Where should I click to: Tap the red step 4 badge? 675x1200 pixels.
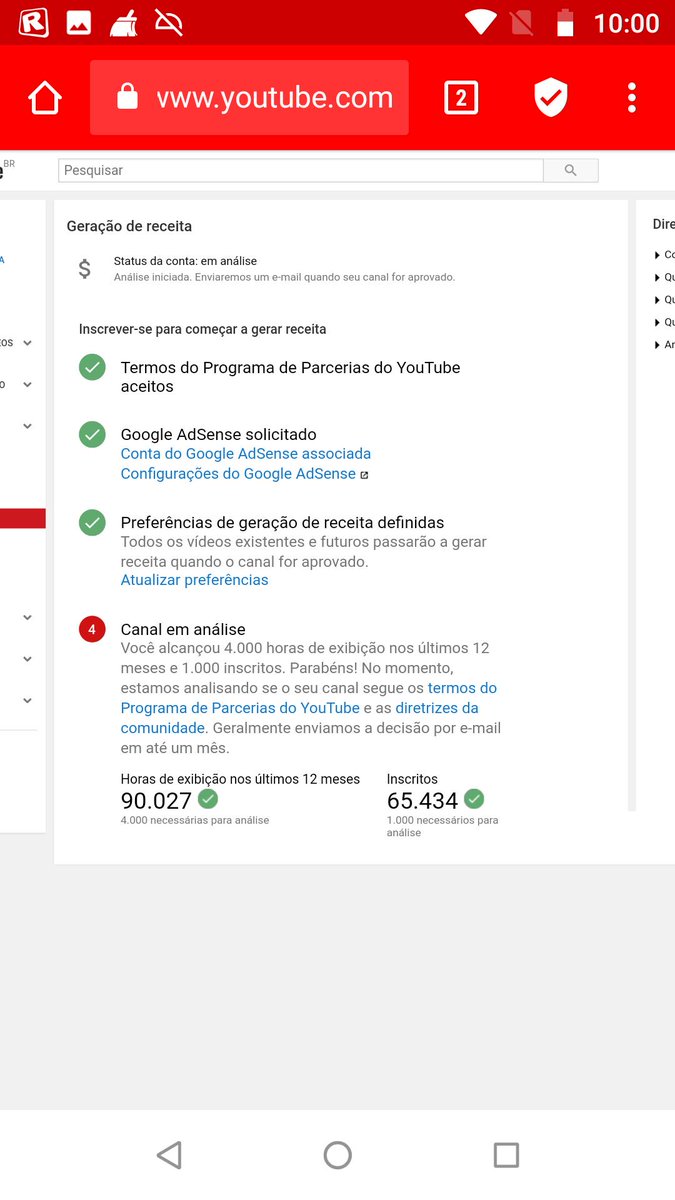point(92,629)
